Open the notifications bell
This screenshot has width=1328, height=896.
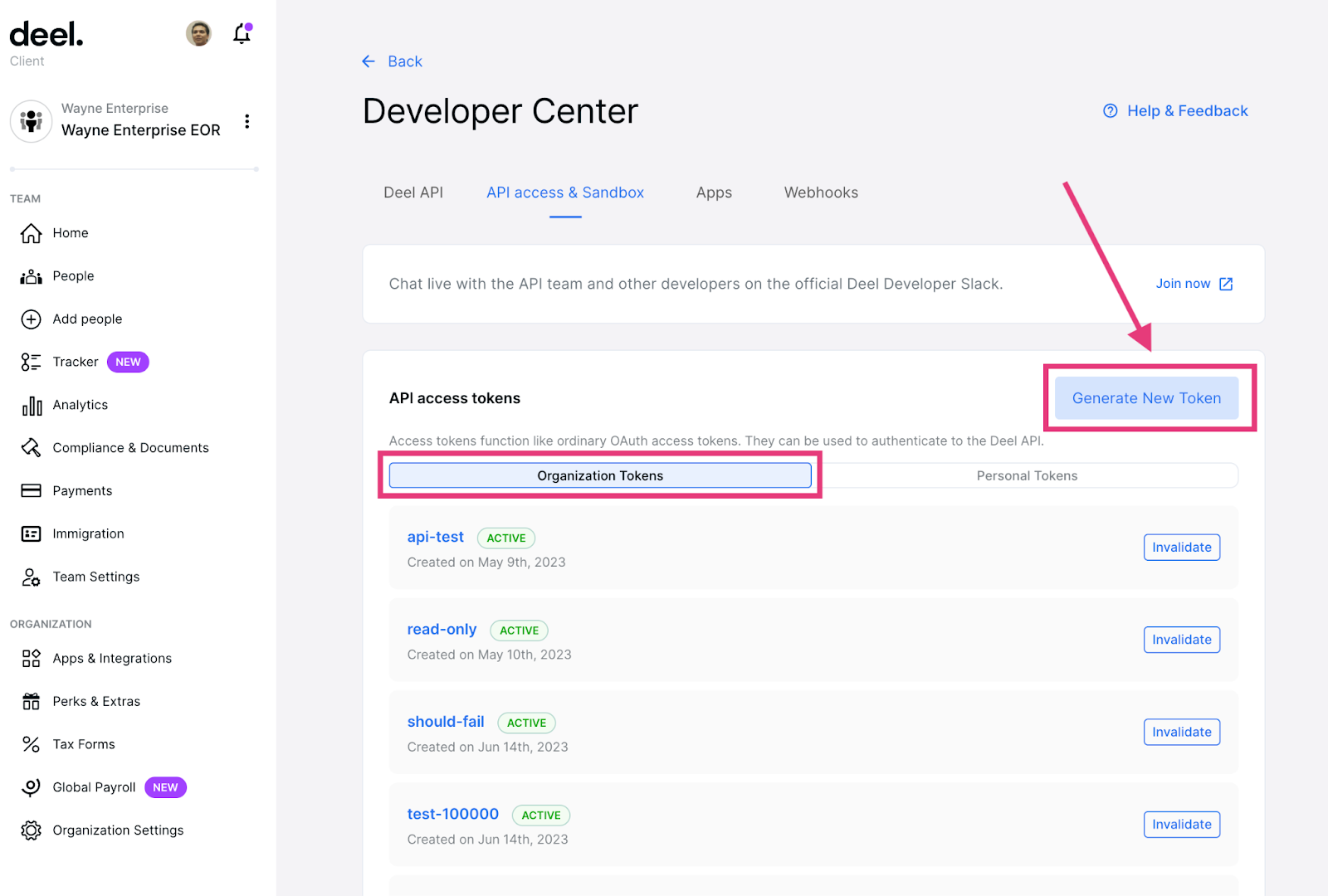click(x=242, y=33)
